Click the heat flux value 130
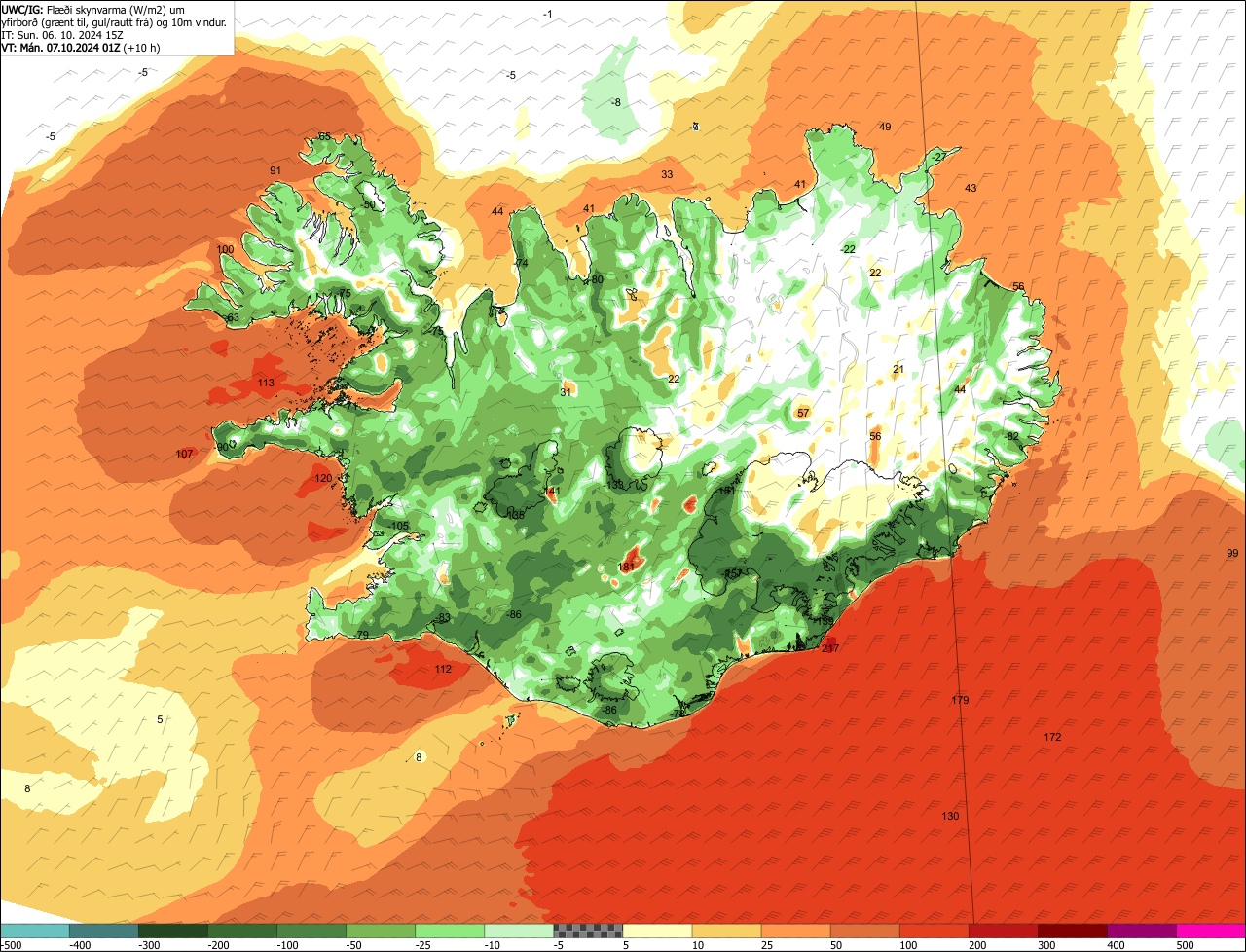The image size is (1246, 952). [951, 816]
